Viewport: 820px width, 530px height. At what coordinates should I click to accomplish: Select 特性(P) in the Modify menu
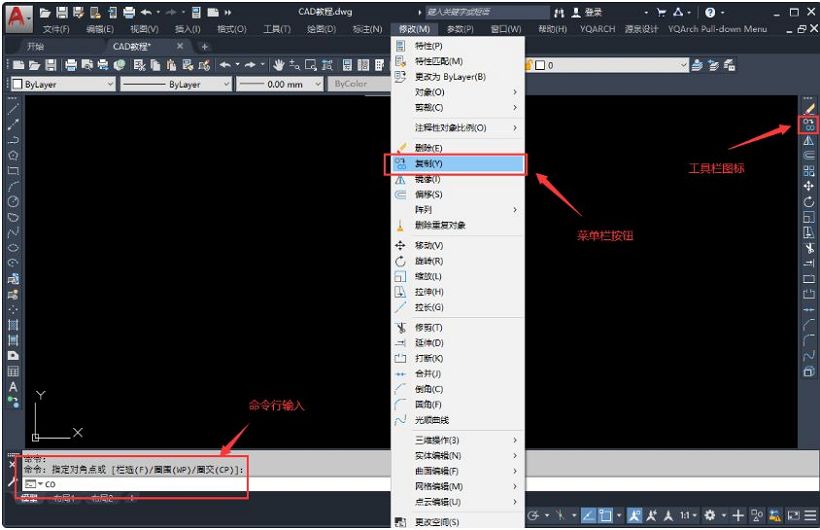[x=458, y=46]
